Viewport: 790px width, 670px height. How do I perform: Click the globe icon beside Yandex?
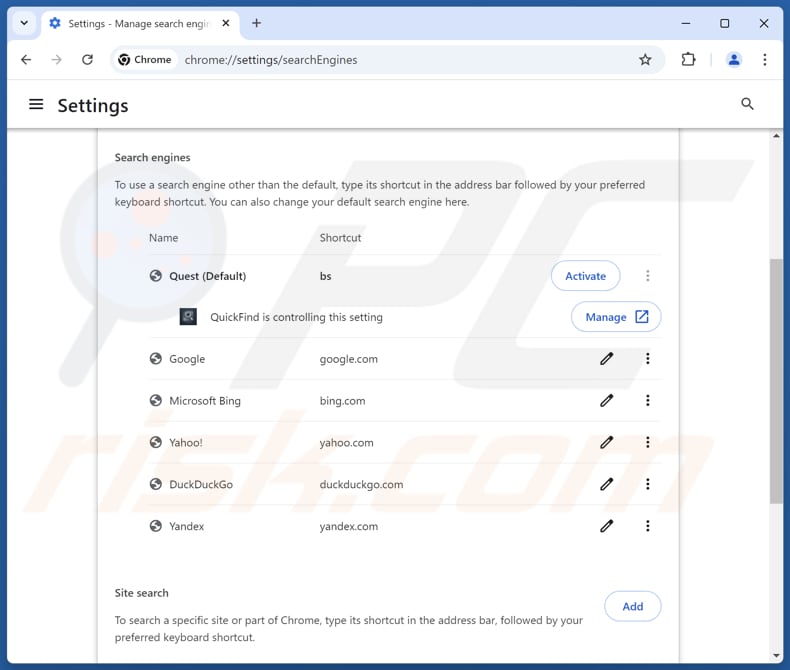[x=156, y=526]
